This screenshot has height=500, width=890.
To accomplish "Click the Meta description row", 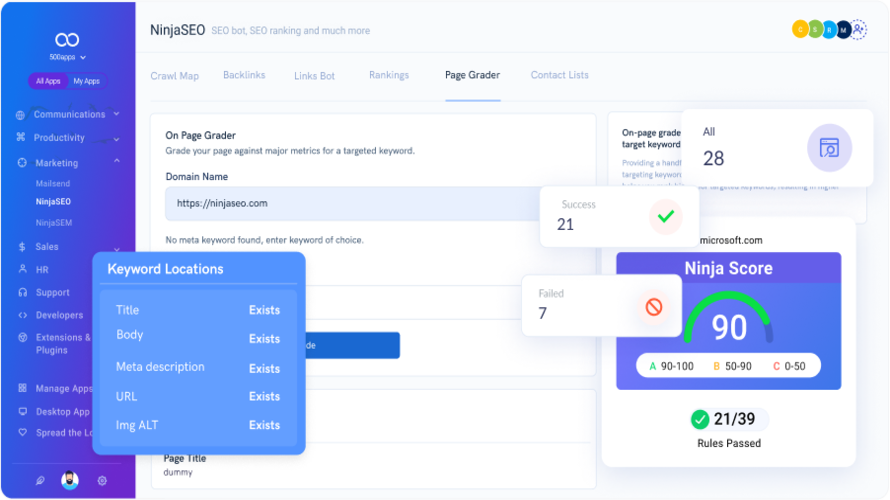I will point(198,367).
